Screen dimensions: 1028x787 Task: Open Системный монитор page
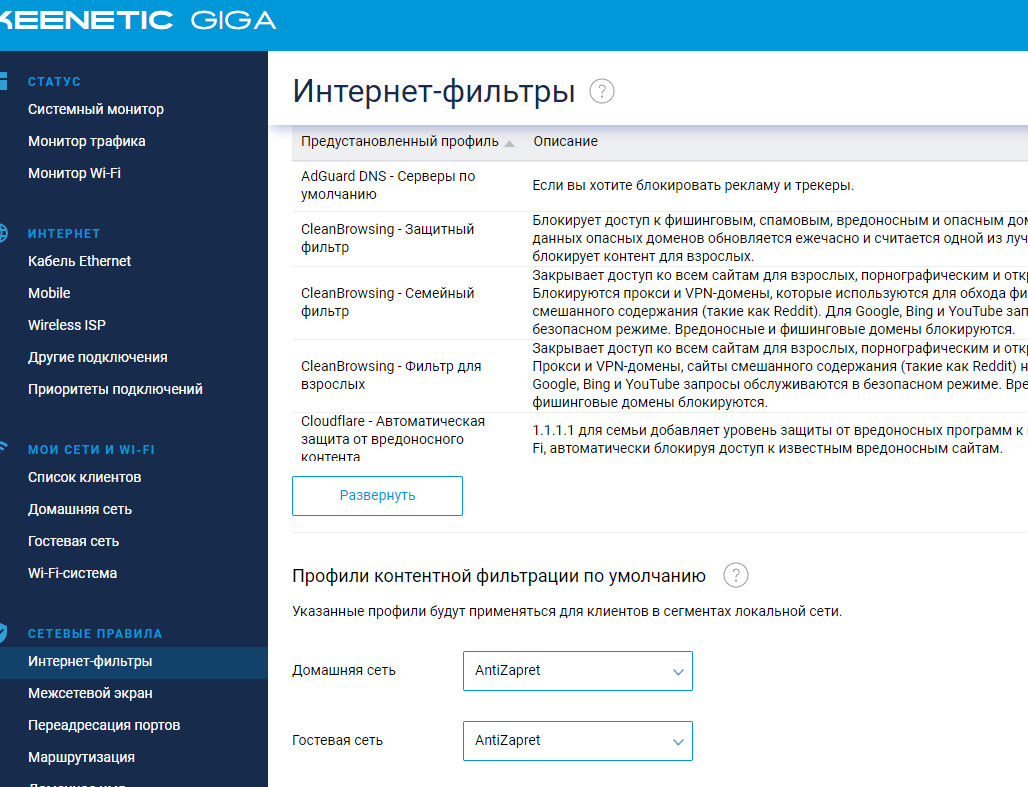(x=96, y=110)
